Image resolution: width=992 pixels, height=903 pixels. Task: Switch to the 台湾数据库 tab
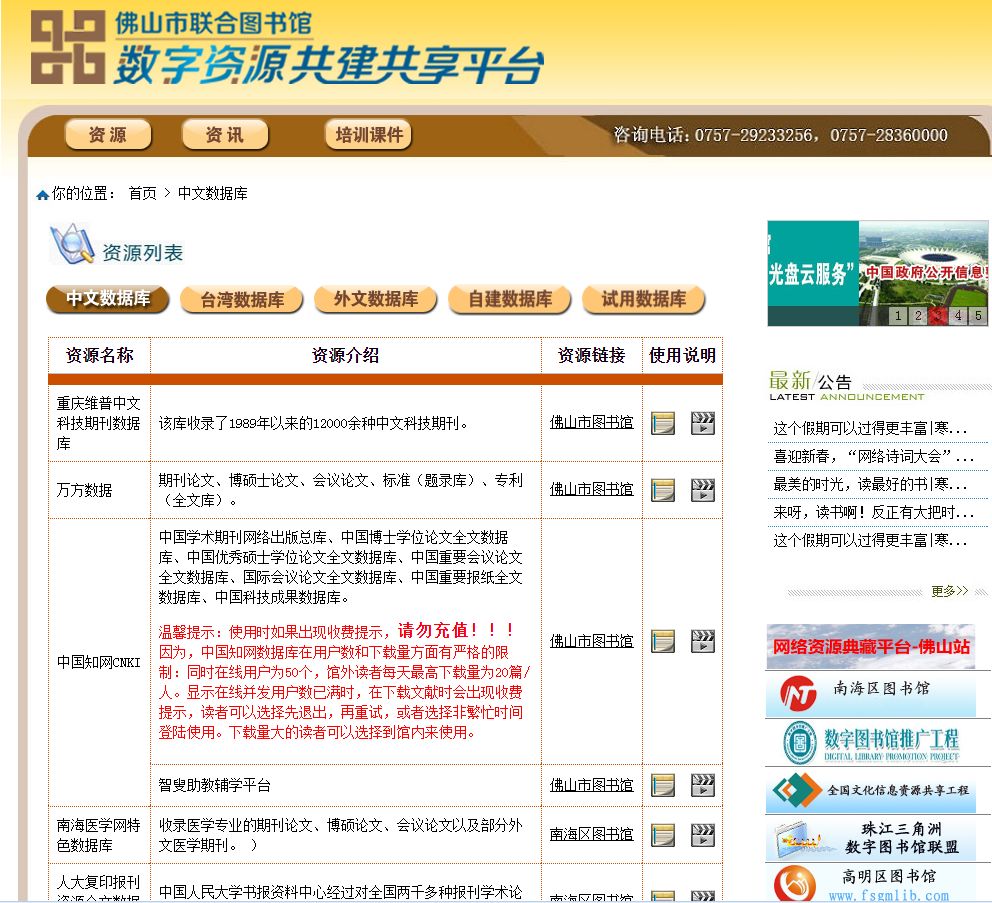[241, 298]
